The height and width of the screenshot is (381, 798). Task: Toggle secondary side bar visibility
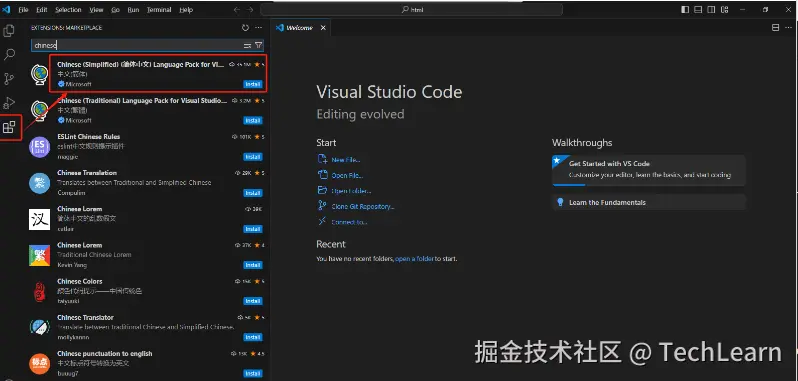(711, 10)
